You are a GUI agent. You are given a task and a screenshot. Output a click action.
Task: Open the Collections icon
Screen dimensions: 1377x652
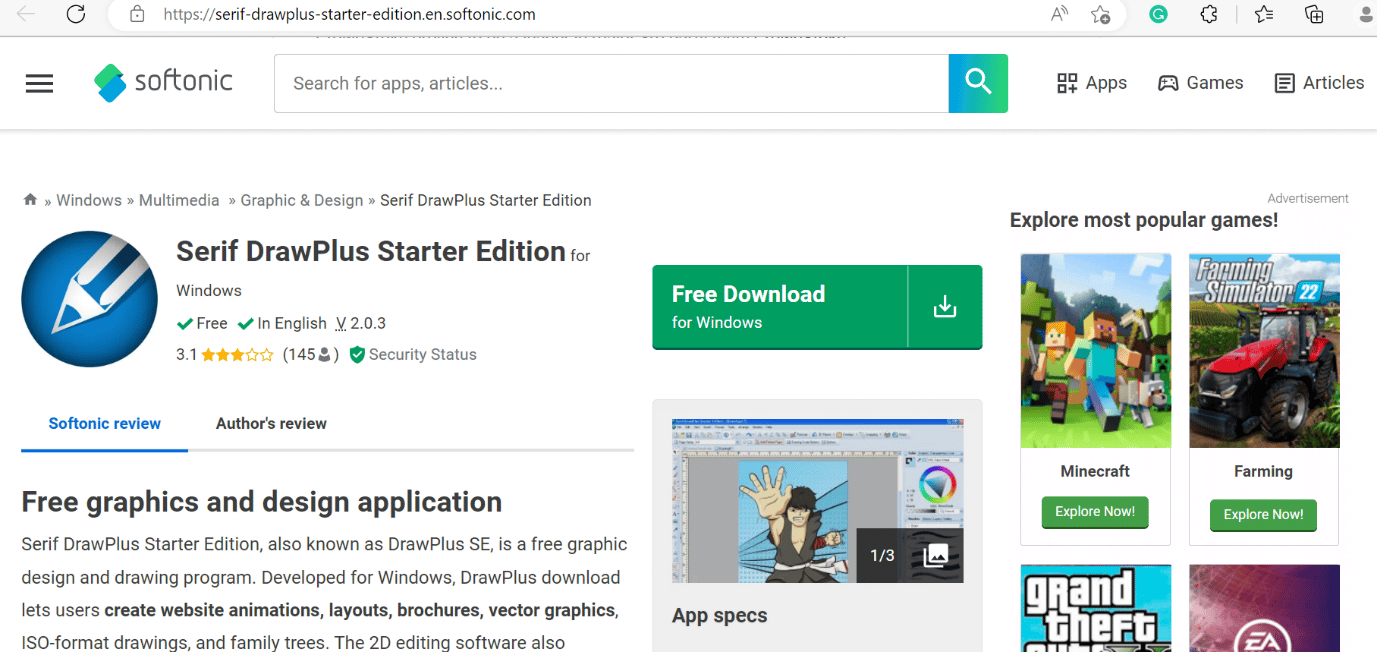1314,14
